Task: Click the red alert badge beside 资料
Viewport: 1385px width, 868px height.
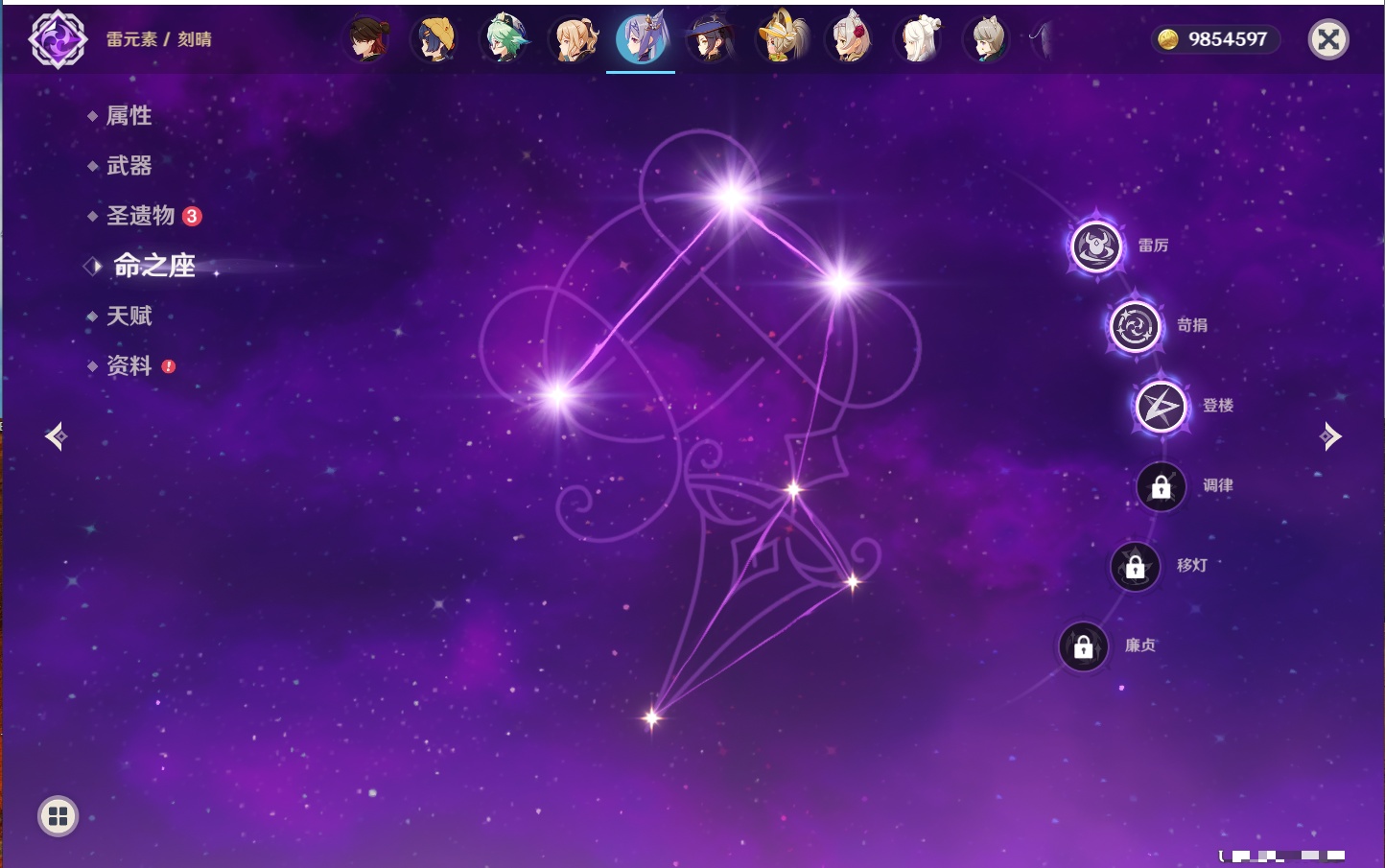Action: click(x=169, y=366)
